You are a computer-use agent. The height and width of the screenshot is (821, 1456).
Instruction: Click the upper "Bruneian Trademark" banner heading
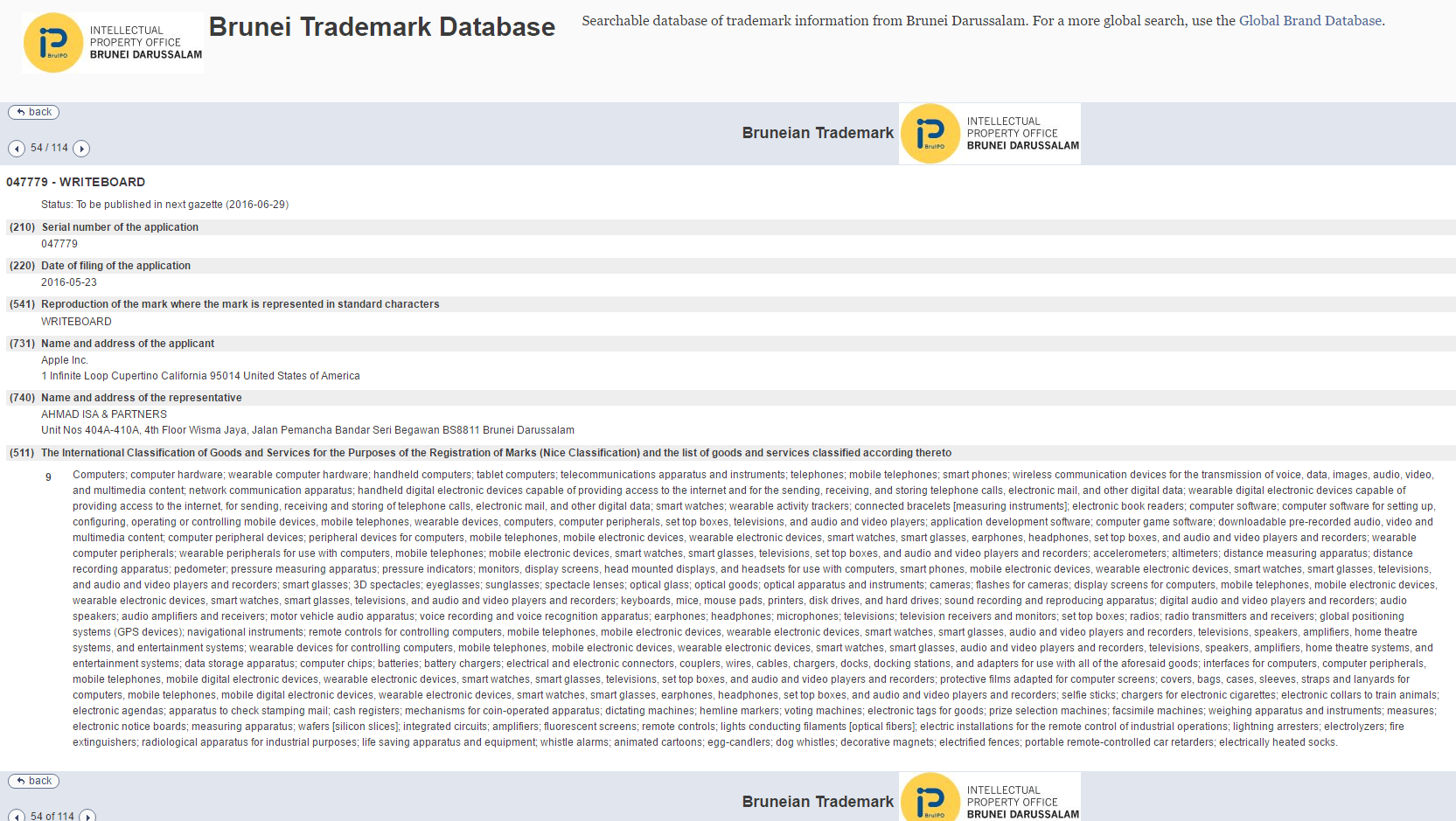[x=818, y=133]
